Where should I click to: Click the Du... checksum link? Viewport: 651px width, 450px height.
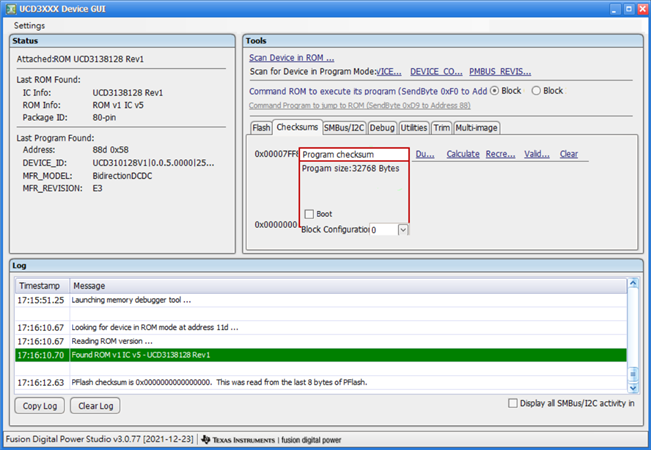tap(425, 154)
